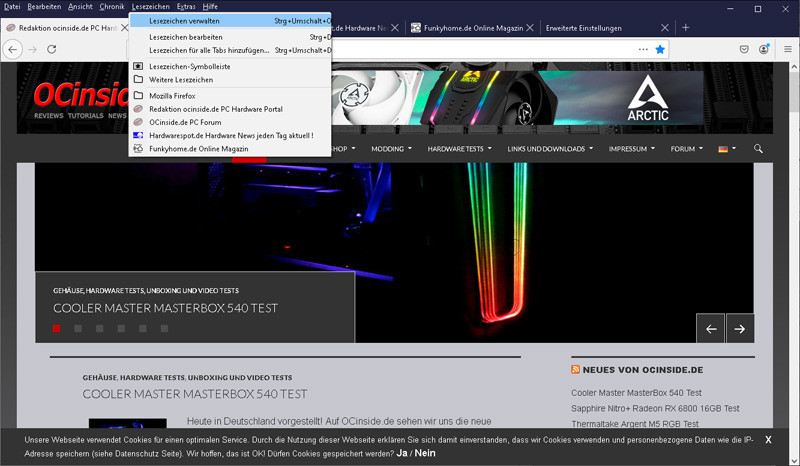This screenshot has width=800, height=466.
Task: Show next slide with right arrow
Action: tap(740, 329)
